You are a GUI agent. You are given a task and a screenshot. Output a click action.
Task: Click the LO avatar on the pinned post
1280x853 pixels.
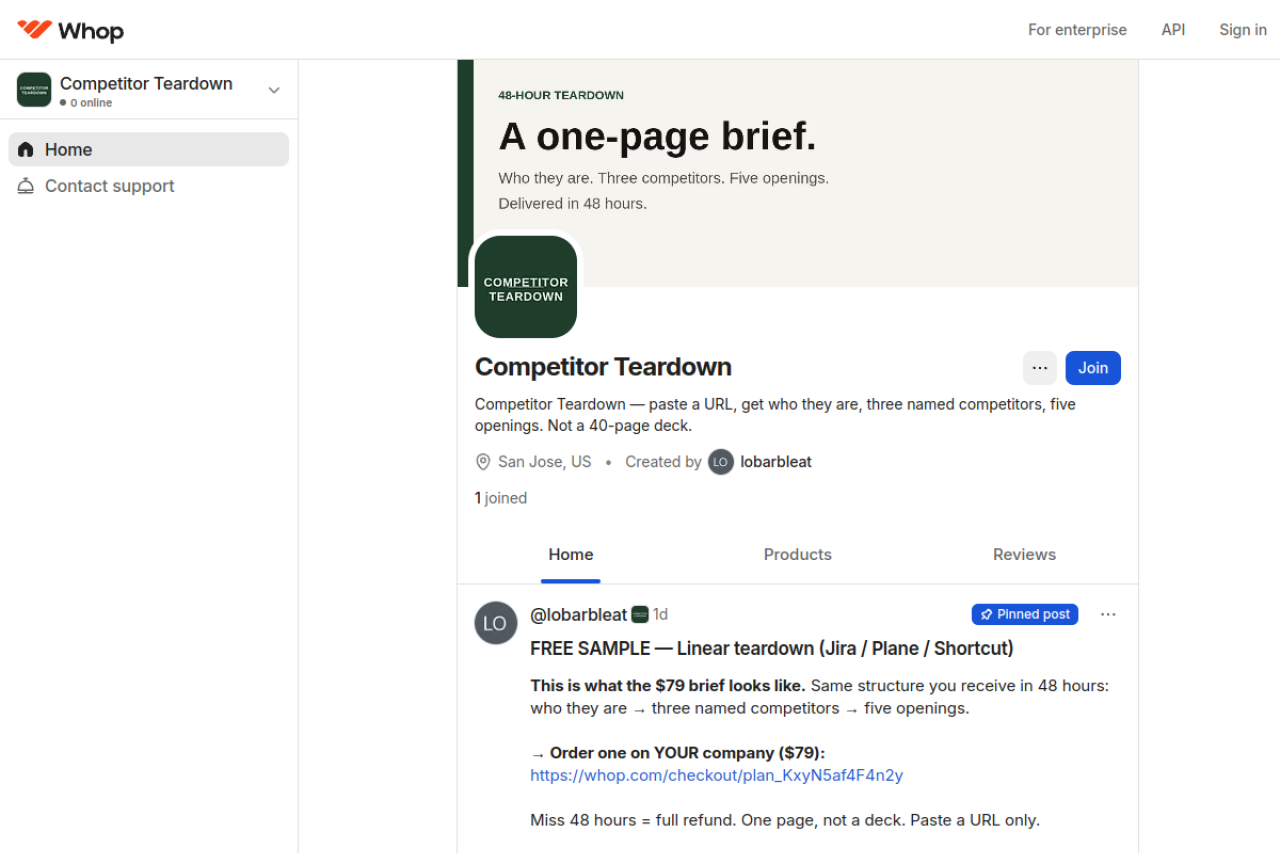(x=496, y=623)
